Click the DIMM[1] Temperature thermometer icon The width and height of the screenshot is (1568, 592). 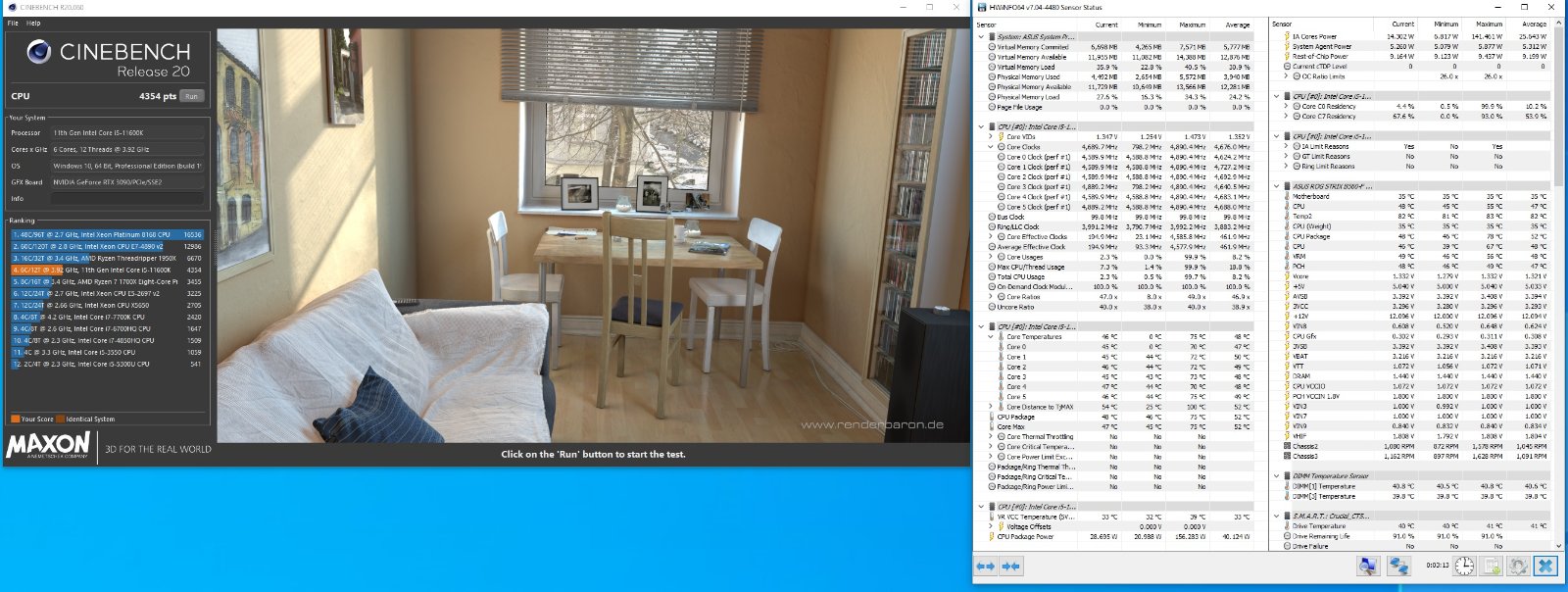click(x=1287, y=486)
